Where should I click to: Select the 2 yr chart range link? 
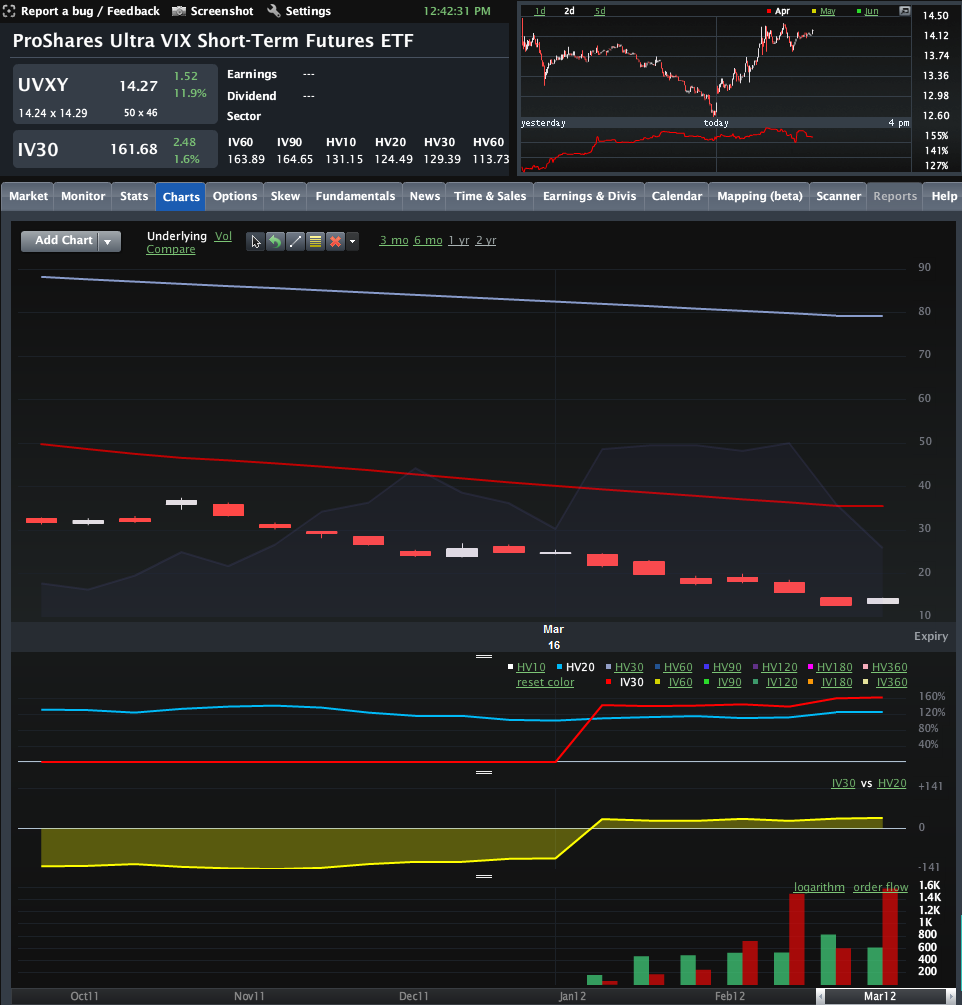[486, 240]
